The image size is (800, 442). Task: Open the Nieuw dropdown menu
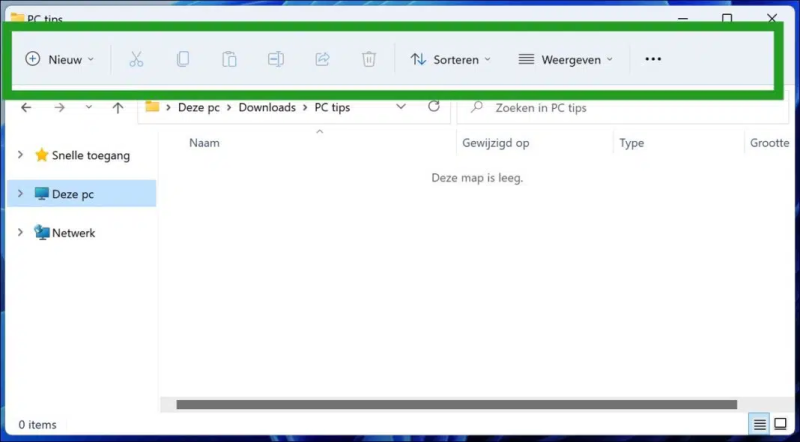(x=60, y=60)
